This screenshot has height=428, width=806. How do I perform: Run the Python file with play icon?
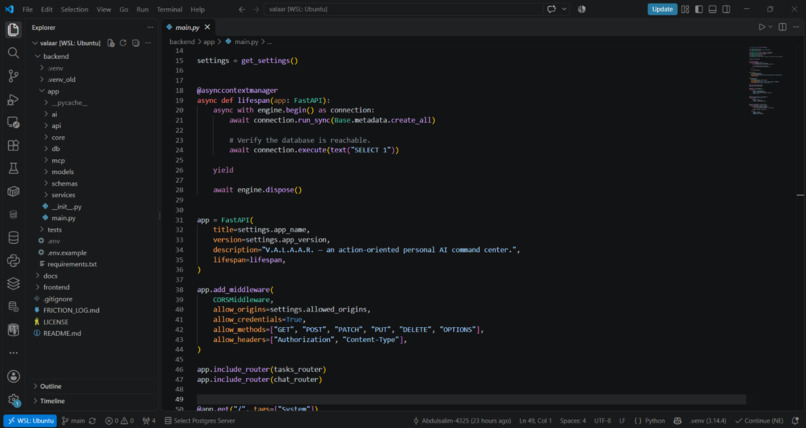click(762, 27)
